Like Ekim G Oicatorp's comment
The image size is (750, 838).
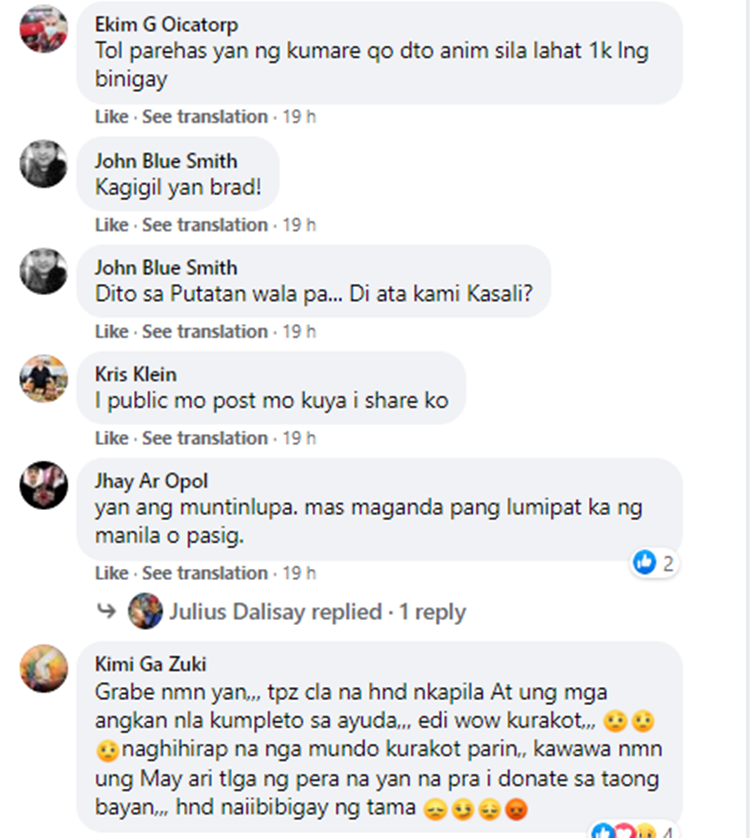pos(112,117)
